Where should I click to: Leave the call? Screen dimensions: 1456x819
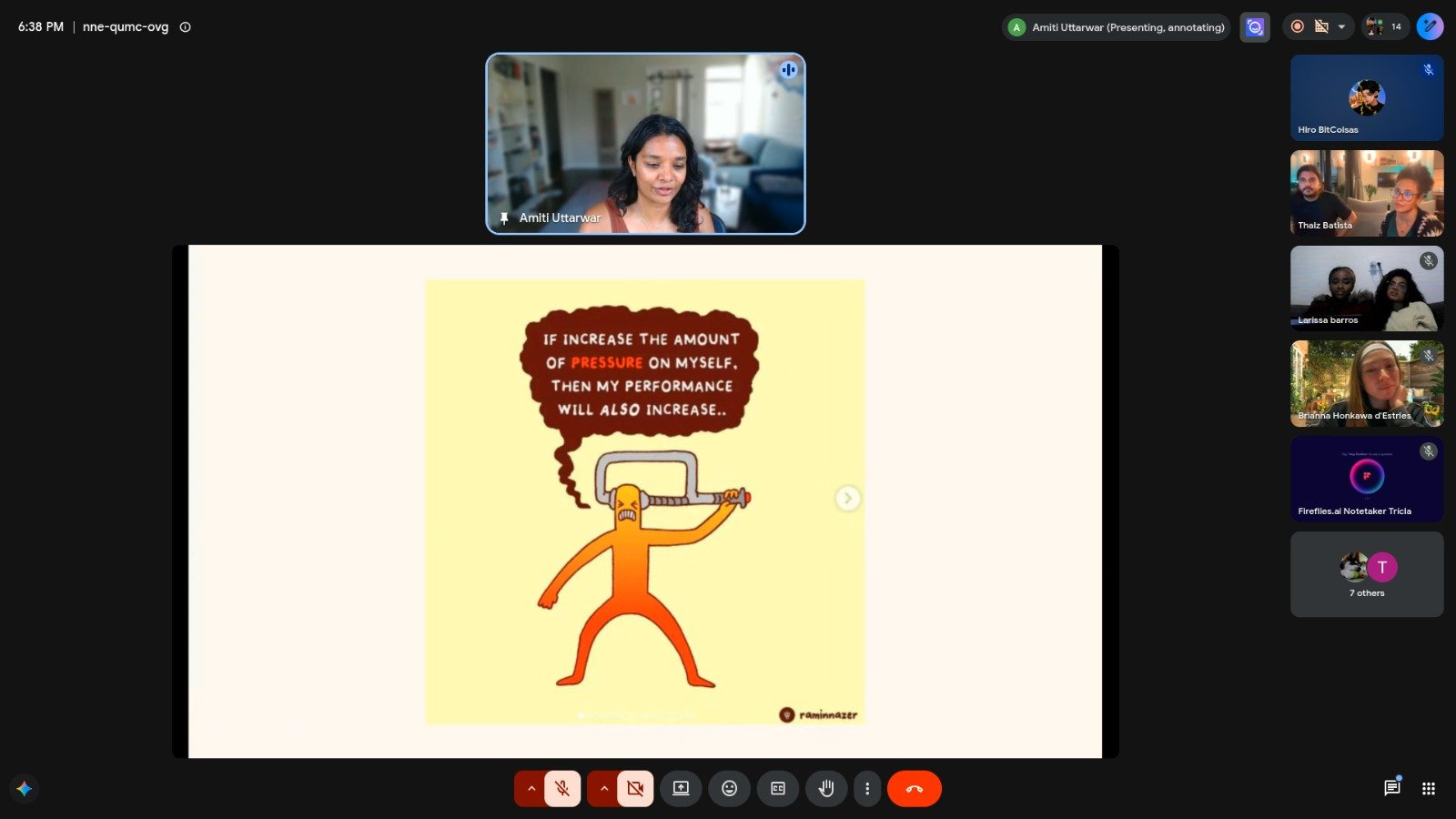915,789
